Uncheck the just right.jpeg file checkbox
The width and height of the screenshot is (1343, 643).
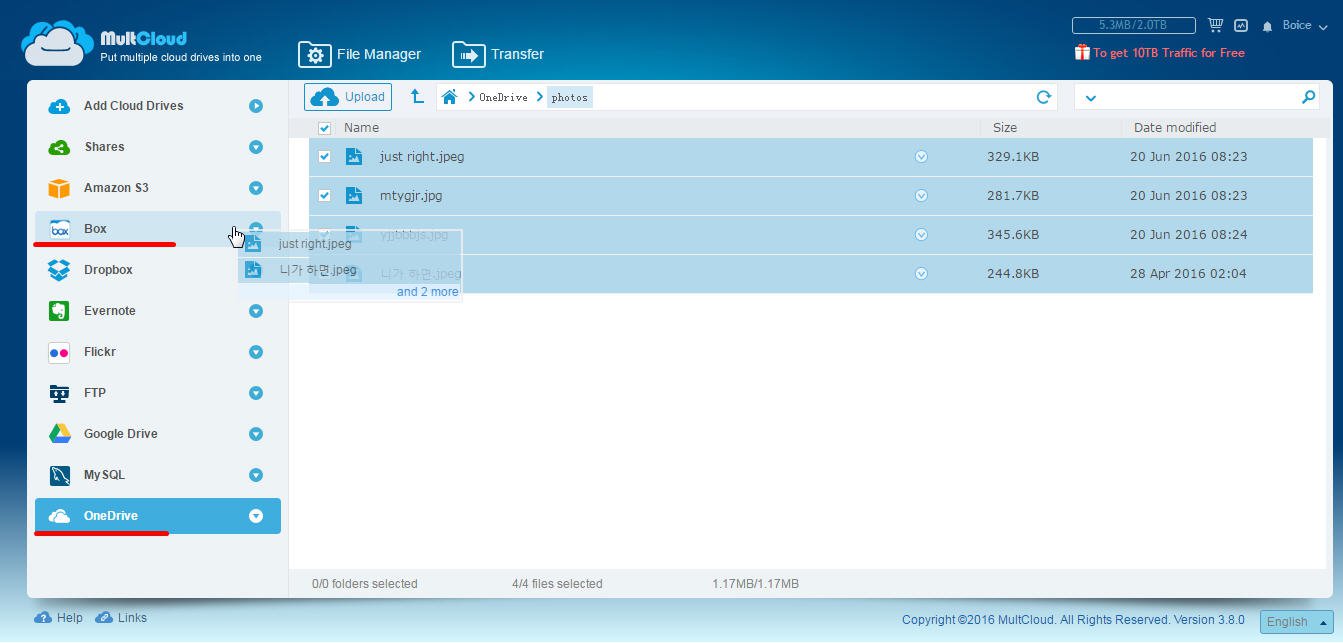point(324,157)
